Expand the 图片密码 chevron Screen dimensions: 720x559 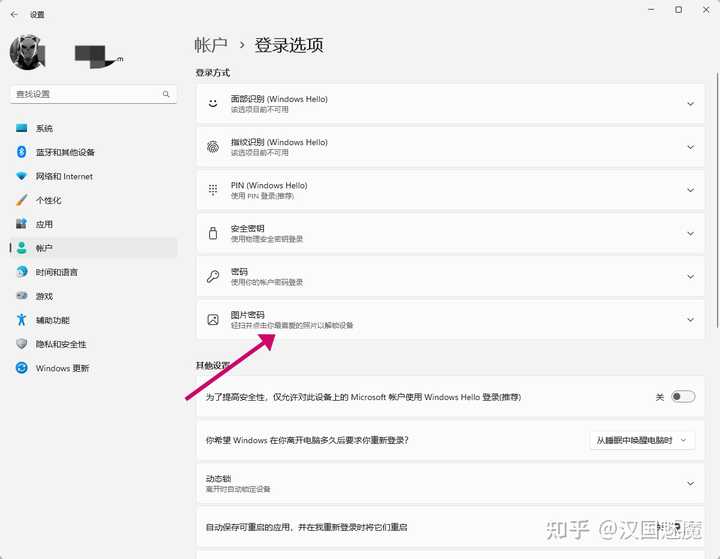[x=690, y=320]
